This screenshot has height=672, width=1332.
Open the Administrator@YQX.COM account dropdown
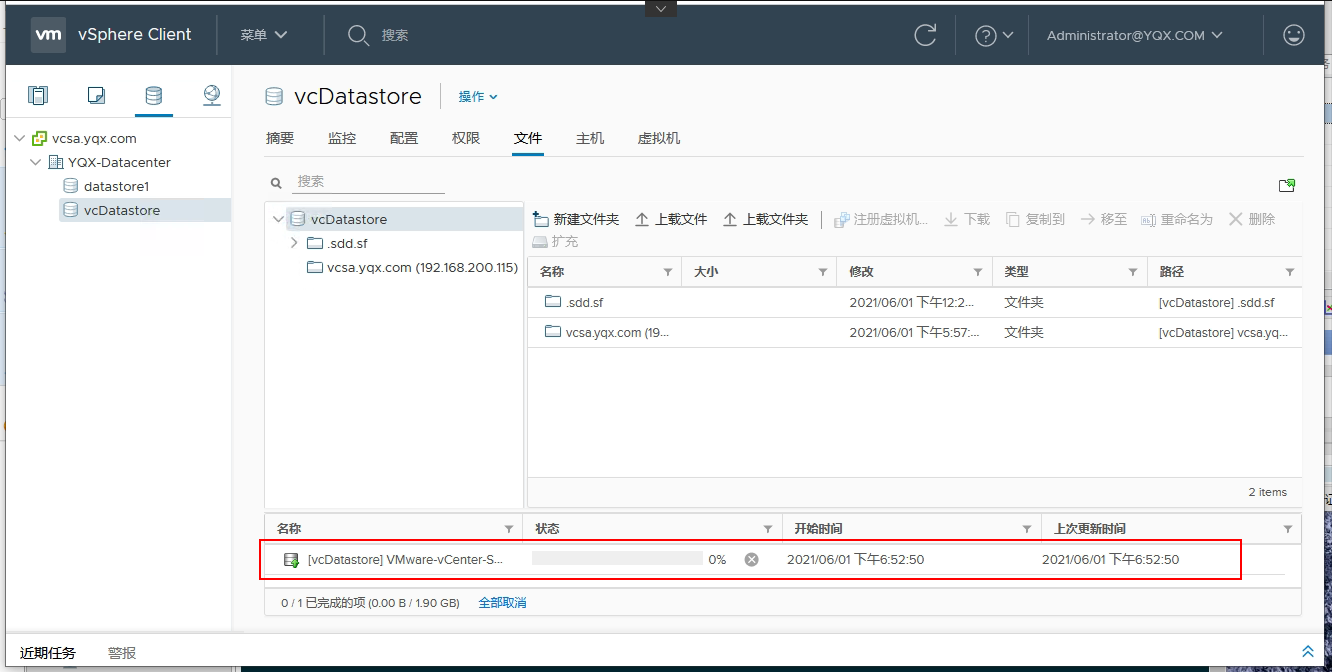click(x=1131, y=34)
